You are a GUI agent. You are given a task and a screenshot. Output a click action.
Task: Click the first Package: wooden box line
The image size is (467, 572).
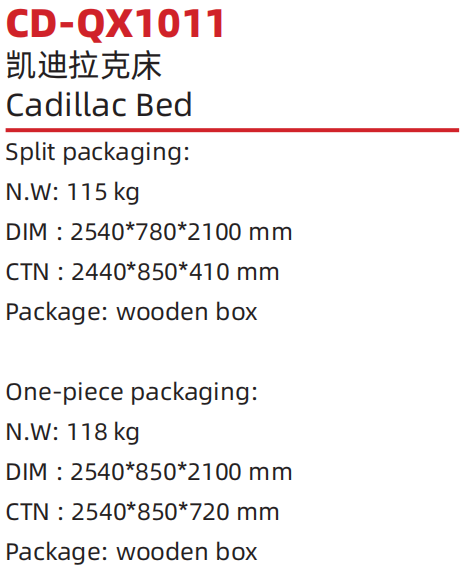[132, 313]
